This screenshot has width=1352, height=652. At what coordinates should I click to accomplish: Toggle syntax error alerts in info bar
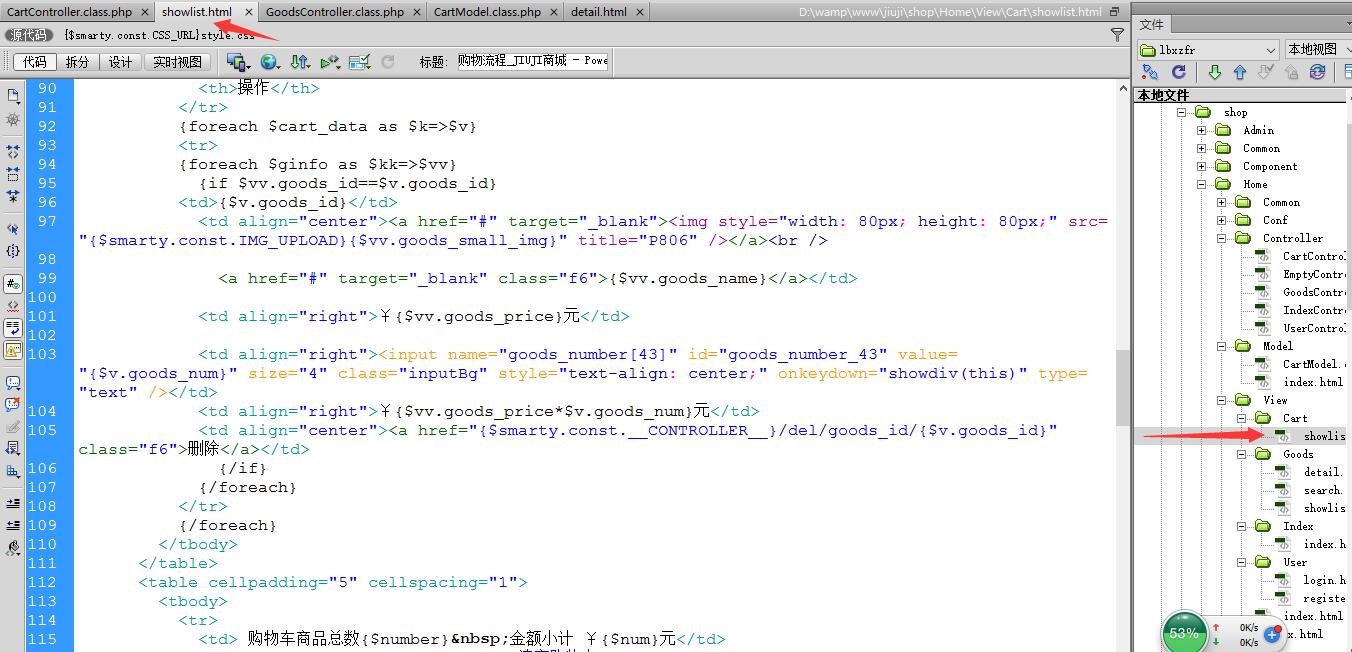point(13,350)
